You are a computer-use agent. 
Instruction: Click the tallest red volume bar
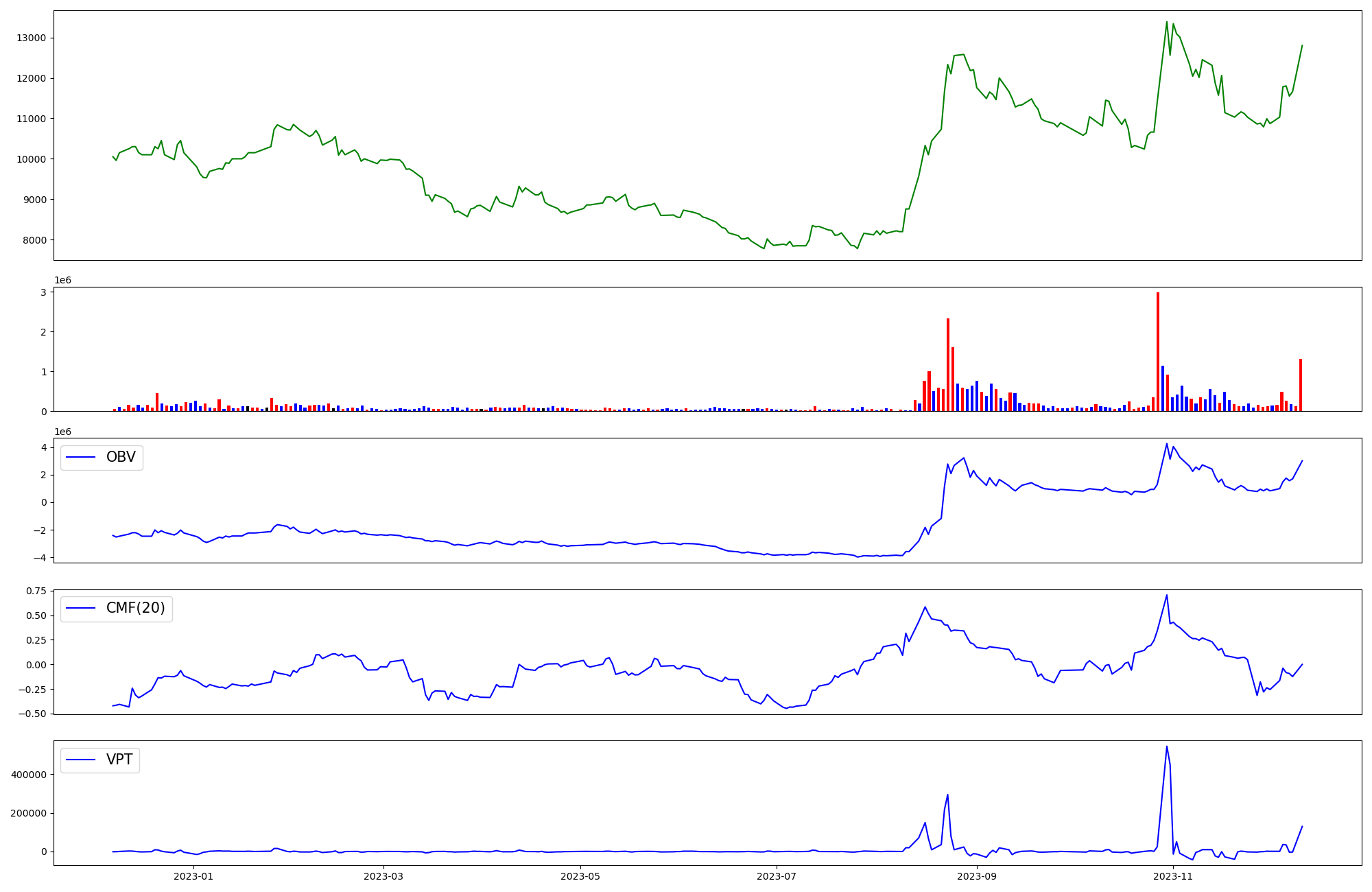1158,351
